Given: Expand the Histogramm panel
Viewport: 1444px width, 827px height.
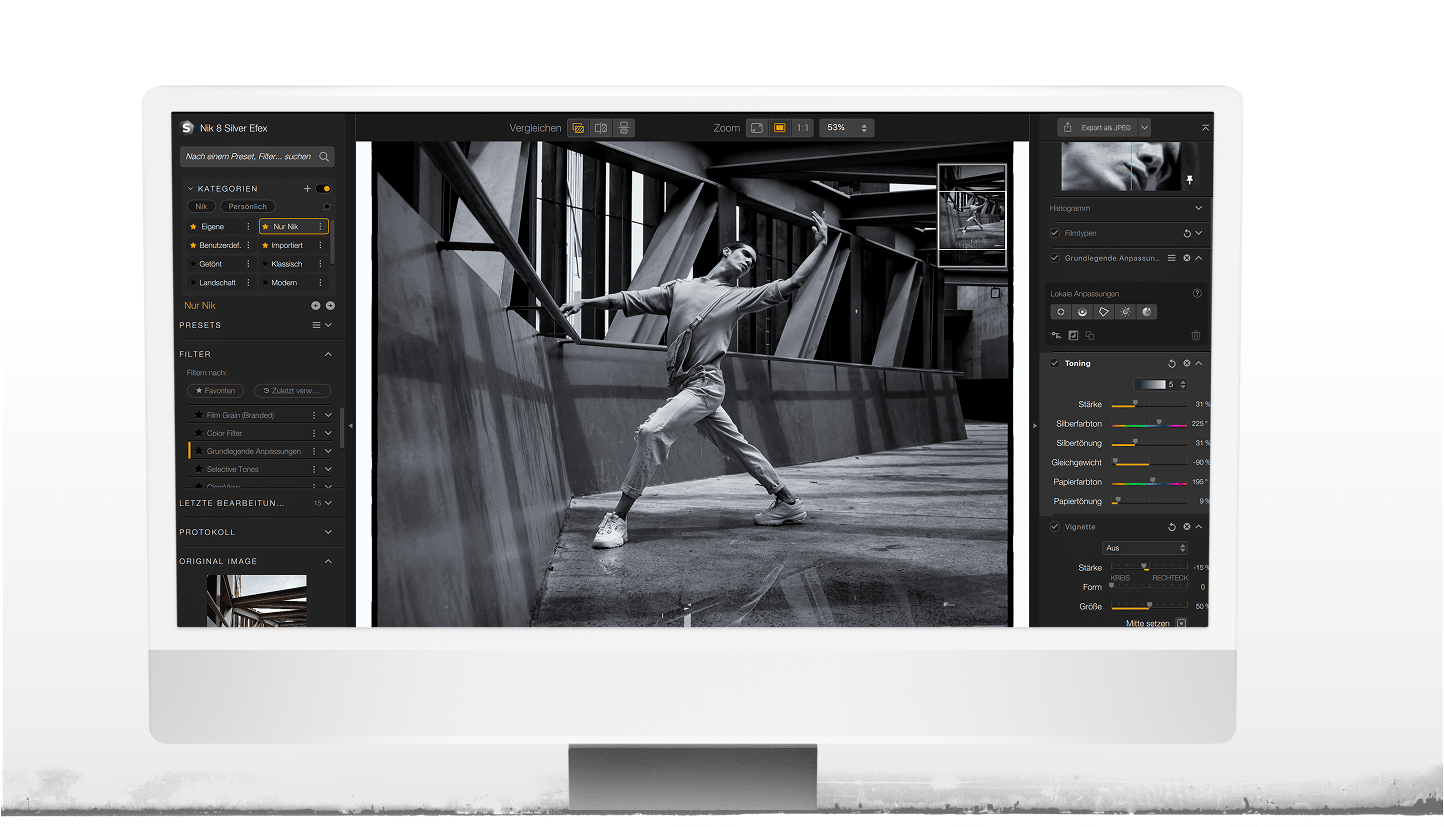Looking at the screenshot, I should 1198,208.
